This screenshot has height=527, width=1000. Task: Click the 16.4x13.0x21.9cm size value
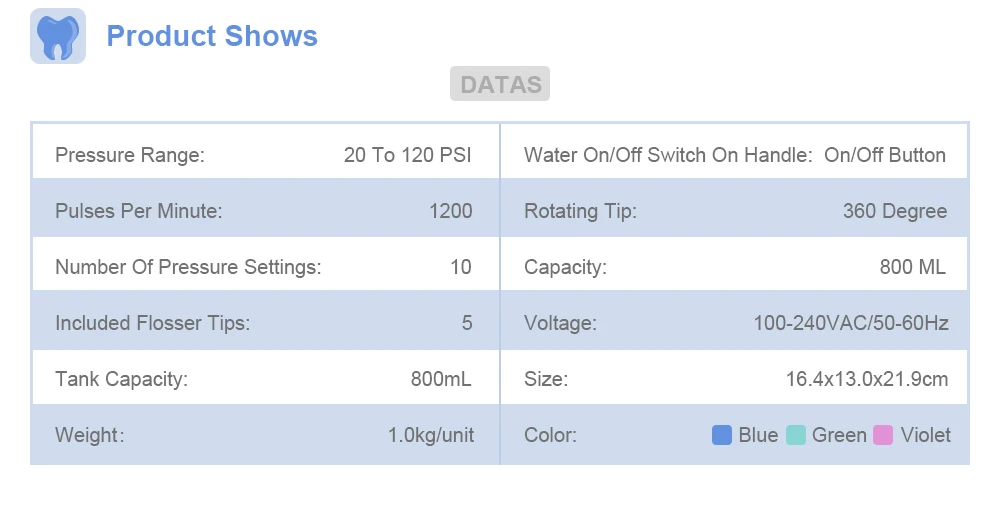click(867, 379)
